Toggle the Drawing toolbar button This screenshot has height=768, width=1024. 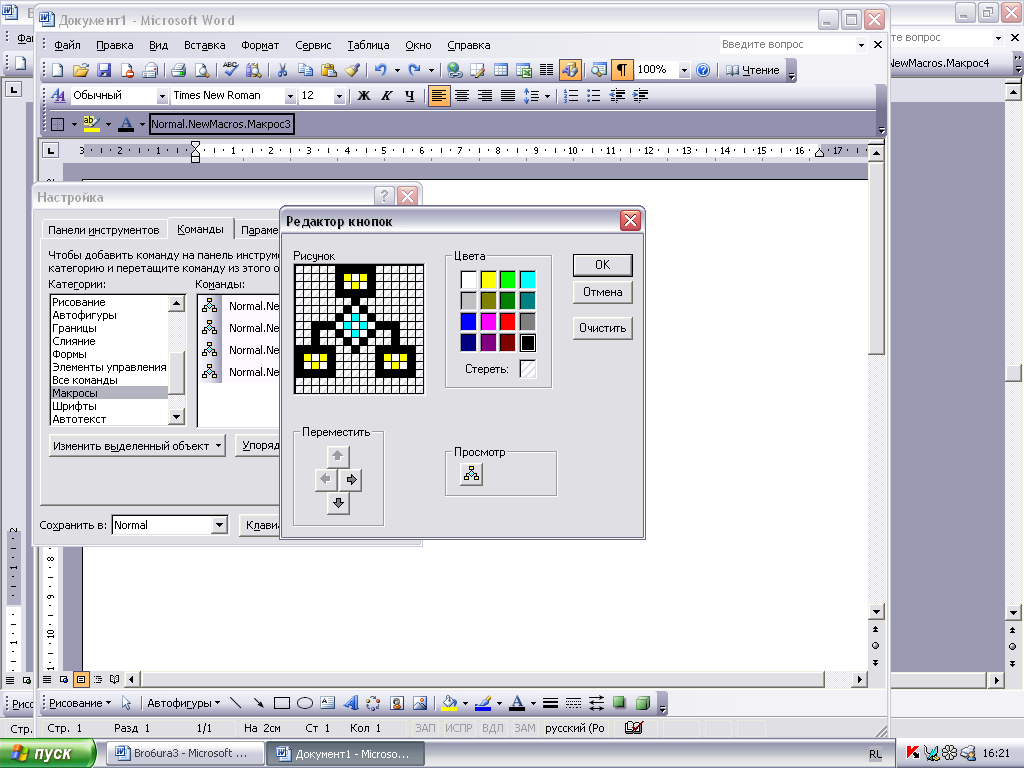coord(569,70)
